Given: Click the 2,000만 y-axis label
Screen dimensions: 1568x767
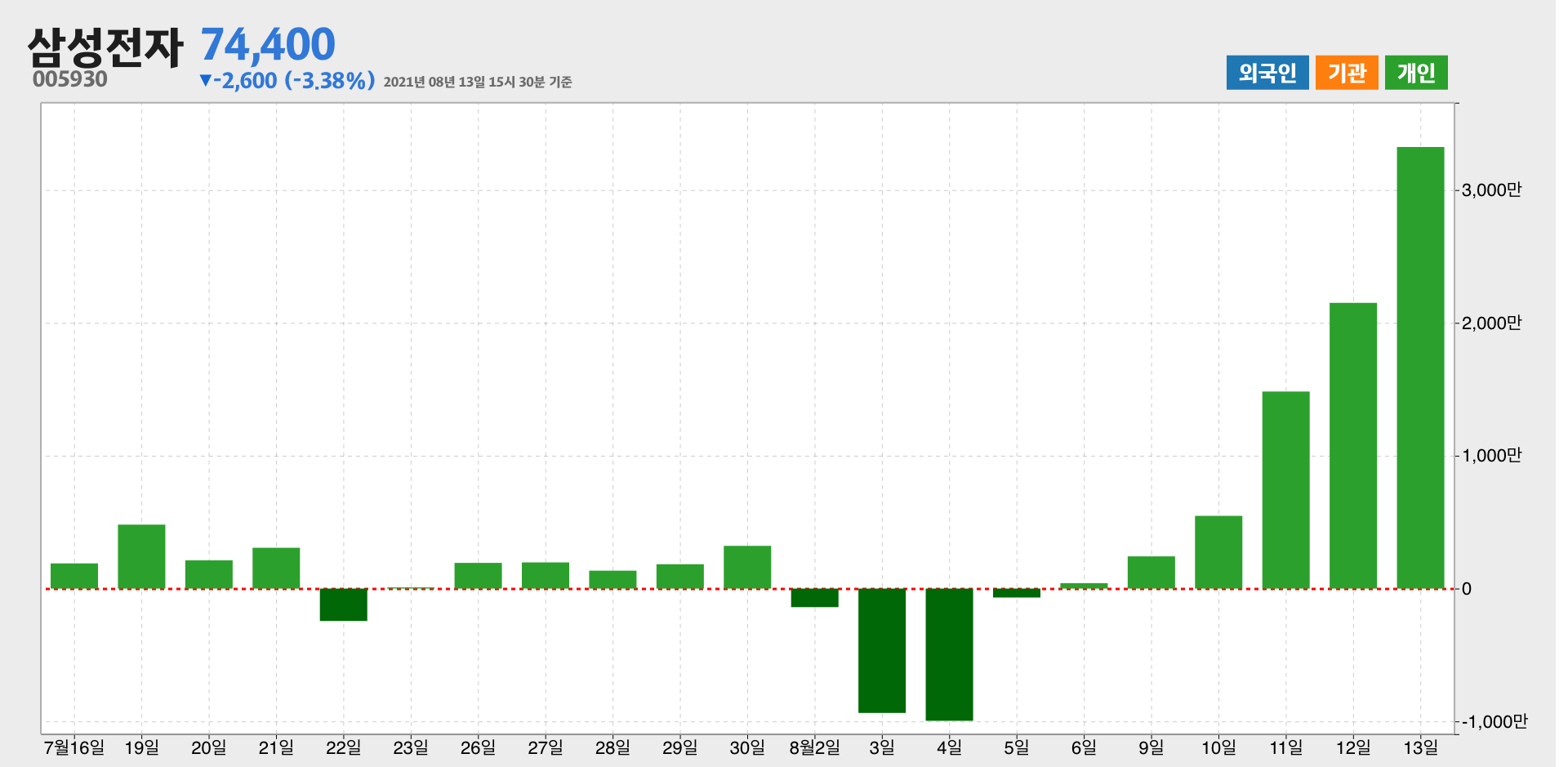Looking at the screenshot, I should pos(1491,323).
